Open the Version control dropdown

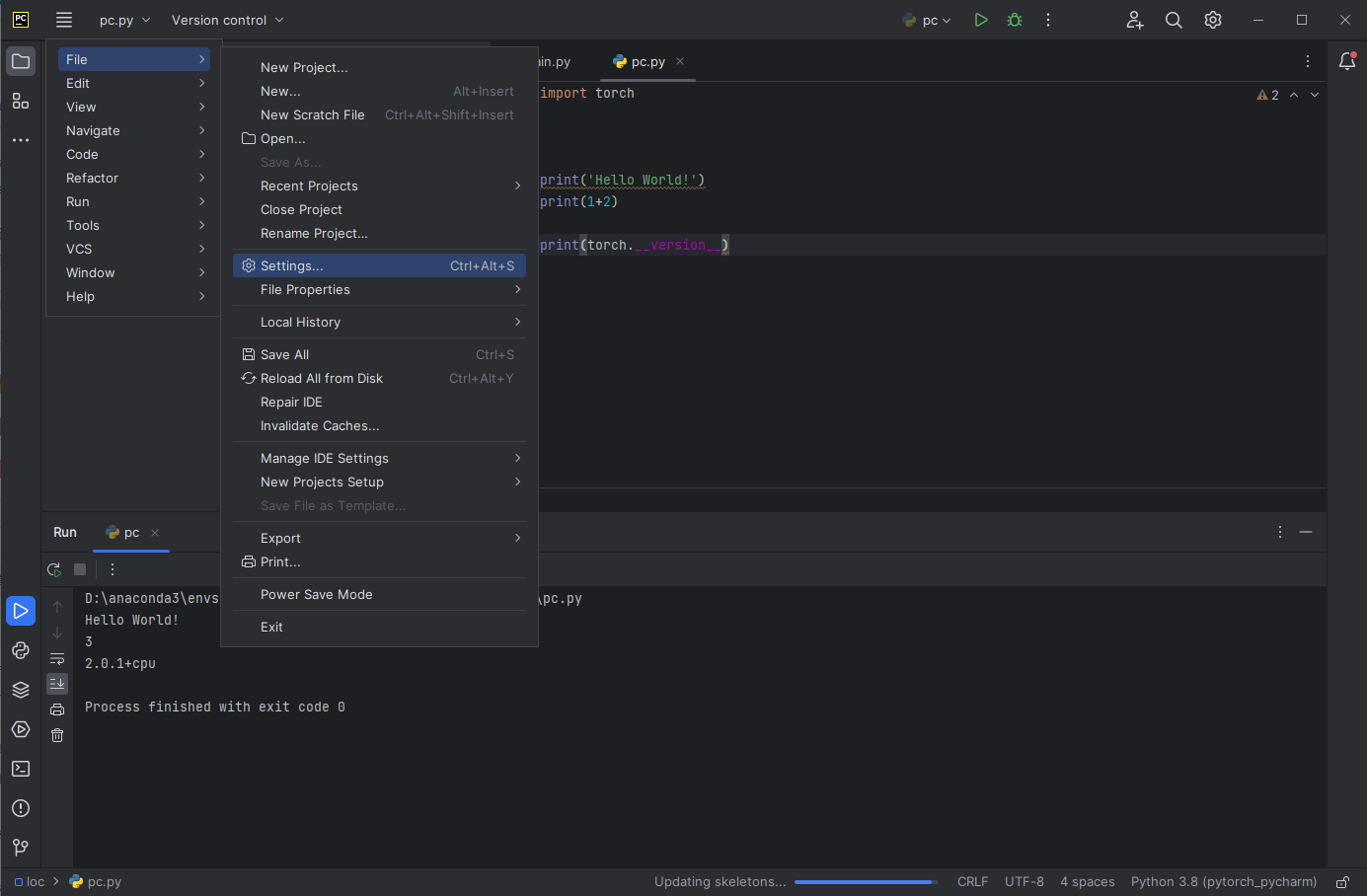point(227,20)
